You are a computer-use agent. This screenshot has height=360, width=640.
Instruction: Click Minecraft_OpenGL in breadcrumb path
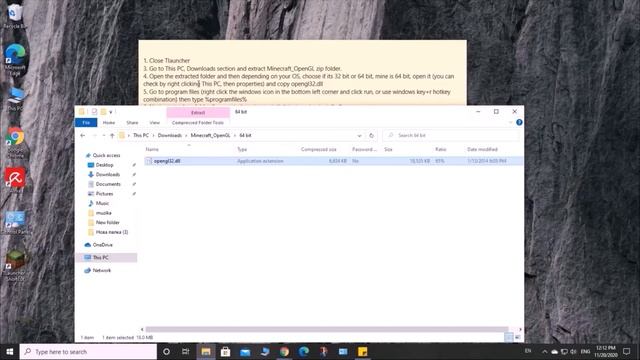point(211,135)
